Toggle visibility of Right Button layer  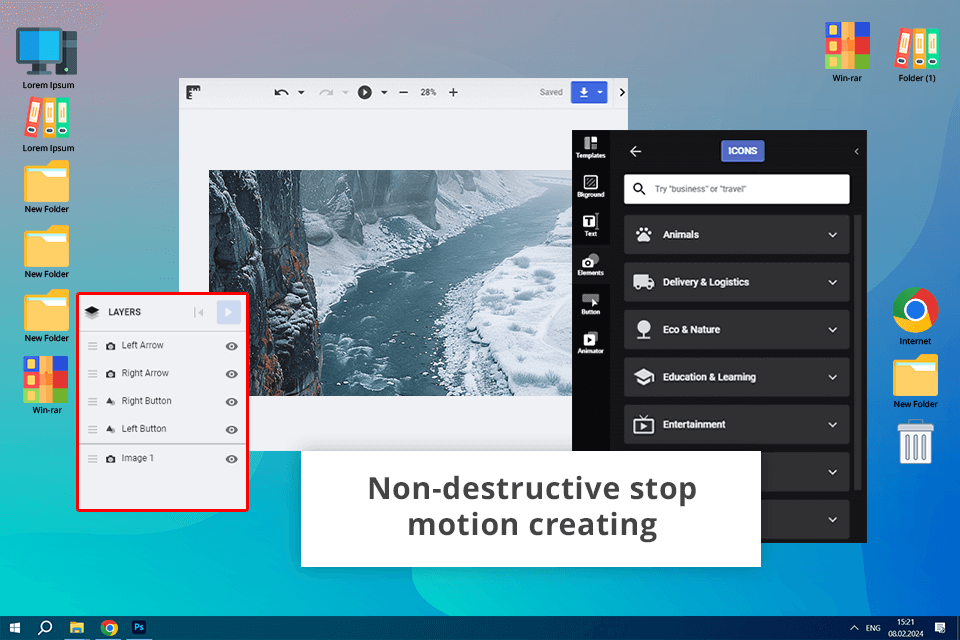[231, 402]
